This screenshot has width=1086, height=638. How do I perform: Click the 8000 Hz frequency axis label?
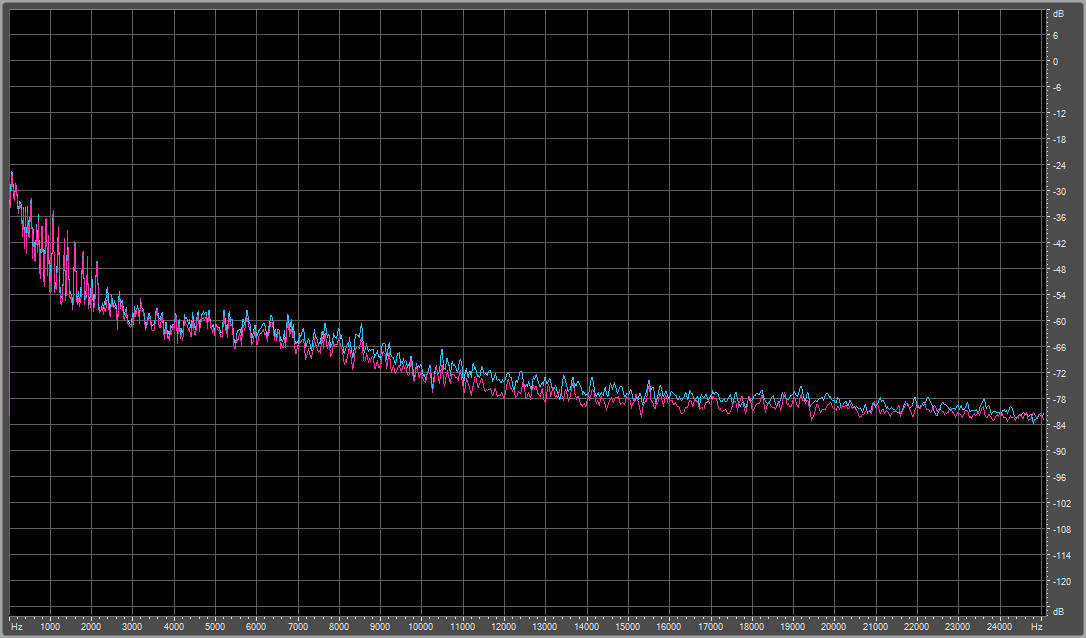click(x=339, y=626)
